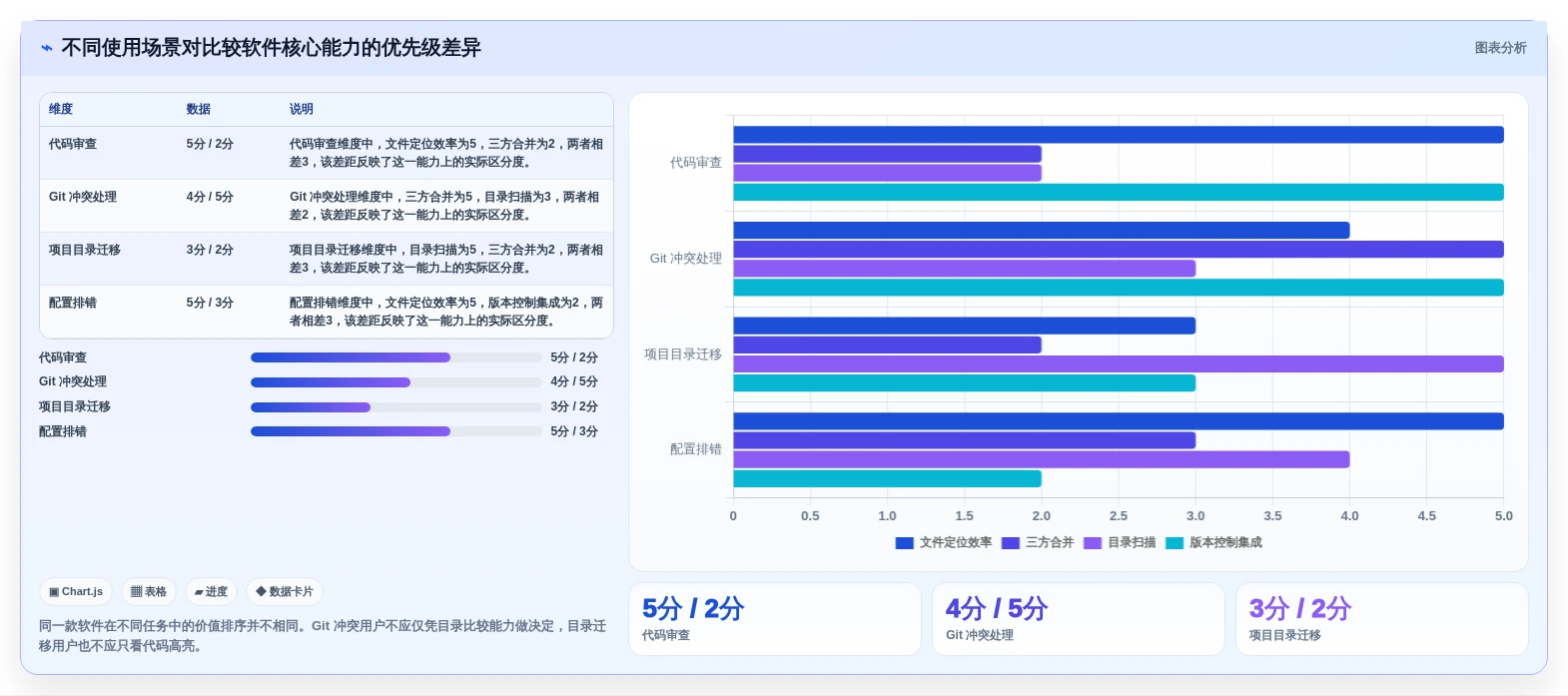Click the 代码审查 chart axis label
1568x696 pixels.
click(x=696, y=163)
